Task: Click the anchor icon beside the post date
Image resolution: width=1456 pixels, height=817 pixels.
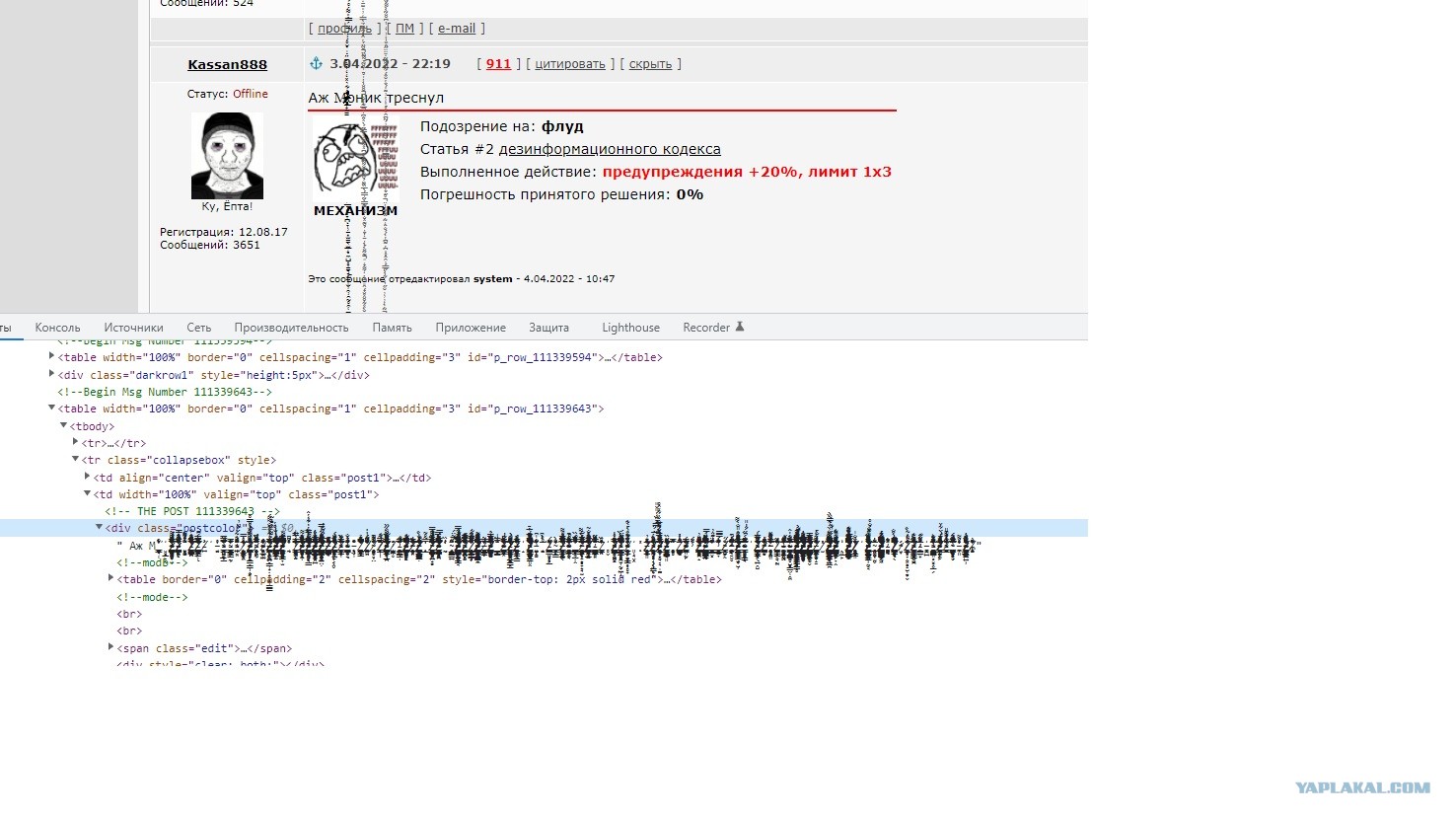Action: pyautogui.click(x=317, y=63)
